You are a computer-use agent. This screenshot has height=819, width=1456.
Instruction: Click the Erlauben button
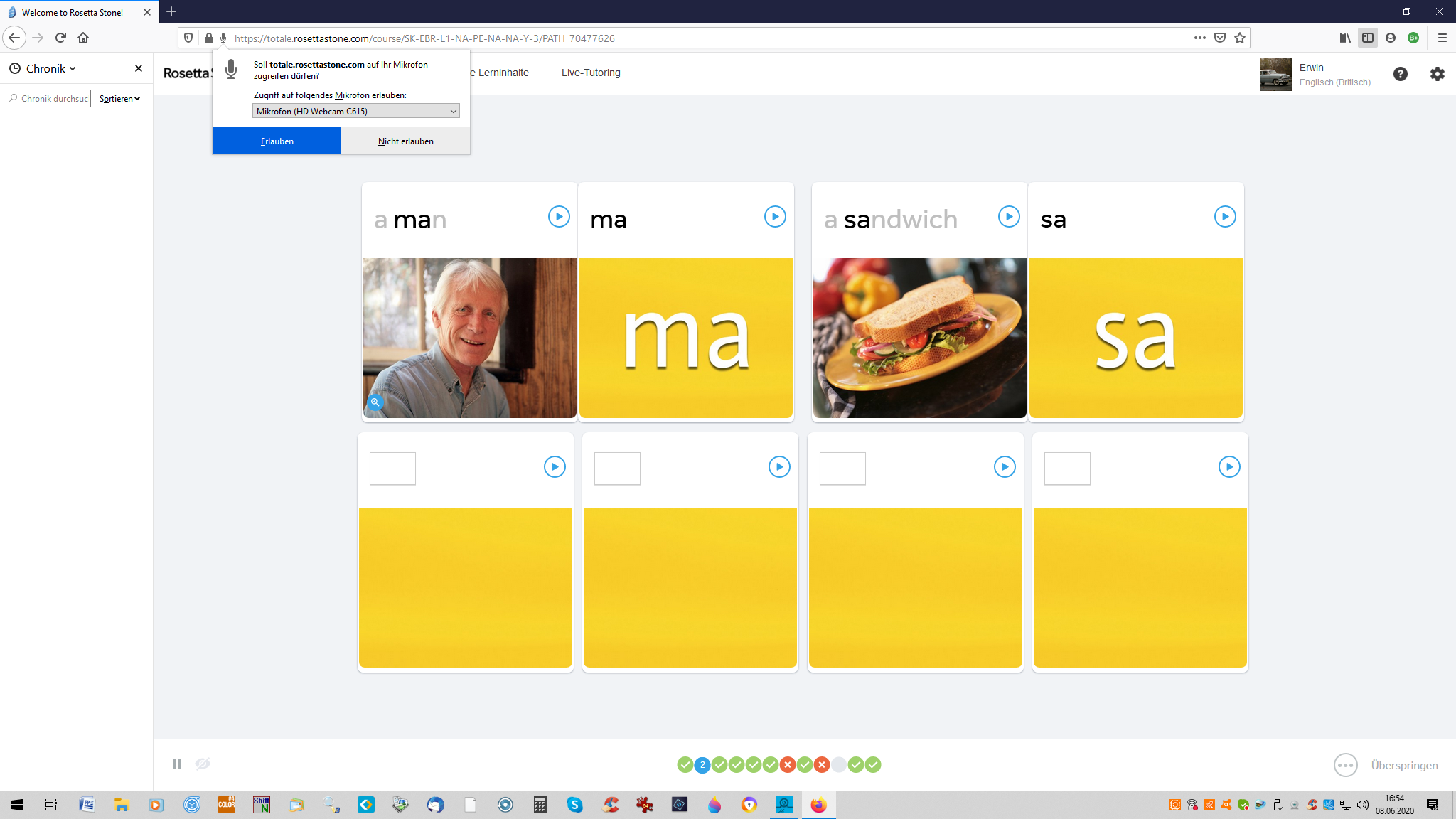click(277, 141)
